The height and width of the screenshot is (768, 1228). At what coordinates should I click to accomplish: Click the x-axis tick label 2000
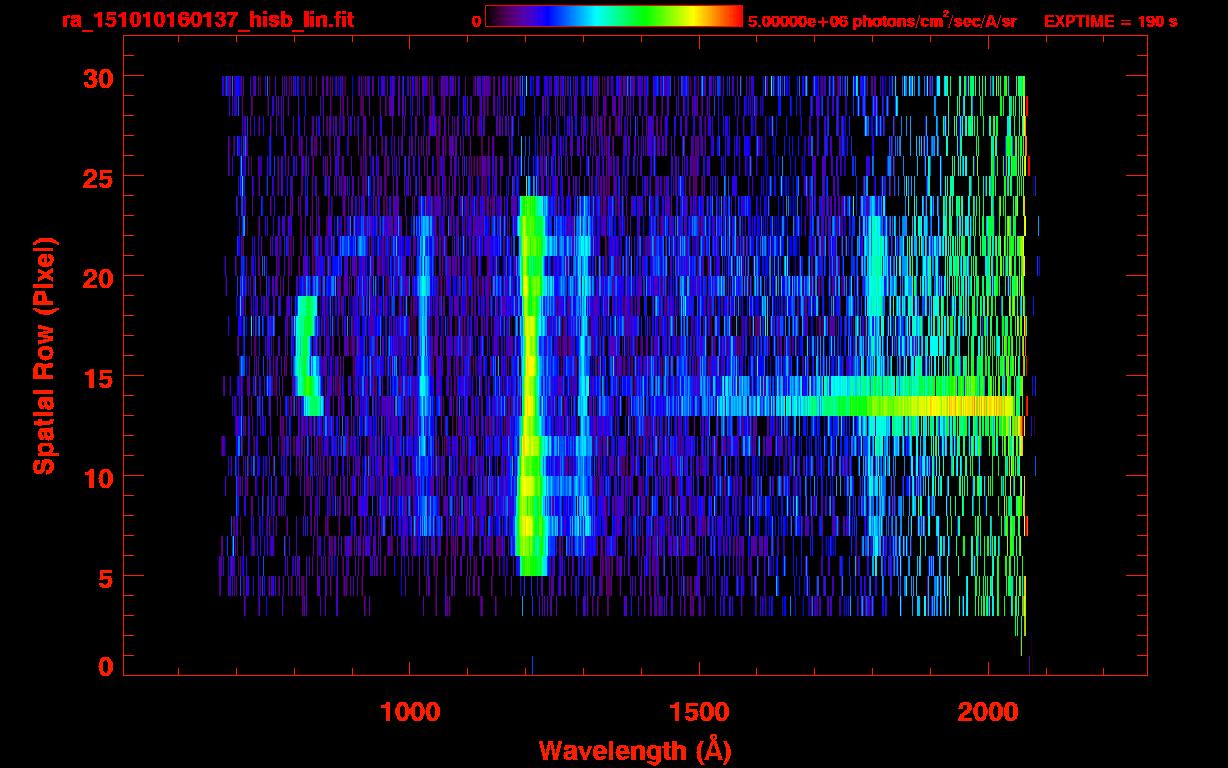[x=987, y=712]
